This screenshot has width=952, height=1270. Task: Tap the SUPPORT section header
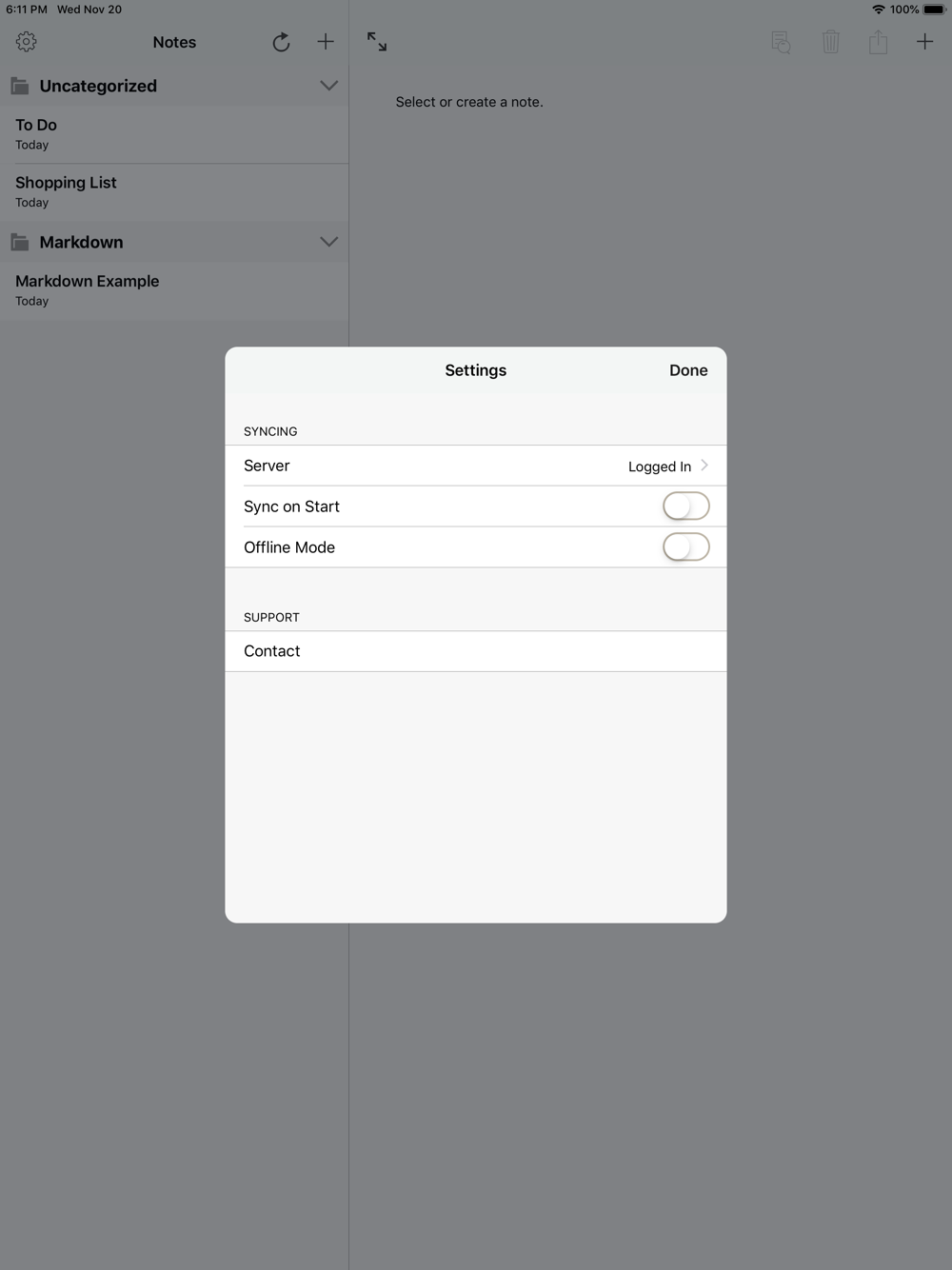[271, 617]
